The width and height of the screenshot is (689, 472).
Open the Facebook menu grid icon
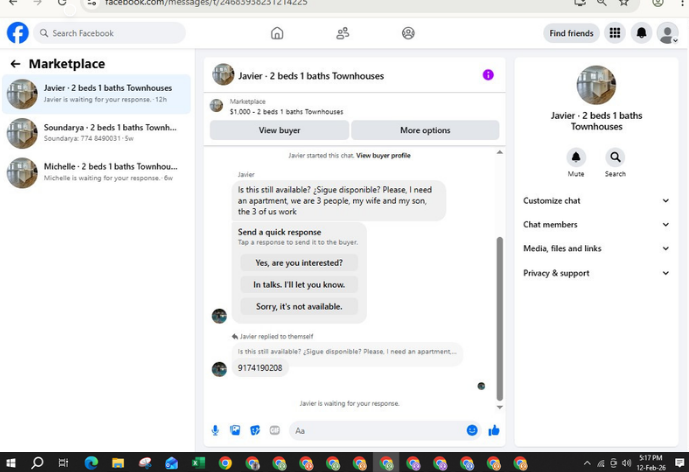pos(615,33)
